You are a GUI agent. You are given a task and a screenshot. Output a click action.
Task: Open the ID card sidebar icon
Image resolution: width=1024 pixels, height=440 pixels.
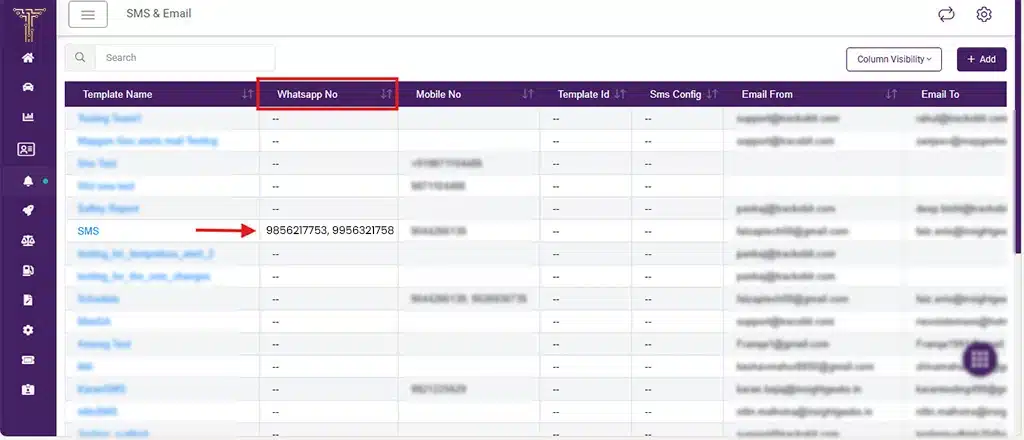click(x=26, y=149)
